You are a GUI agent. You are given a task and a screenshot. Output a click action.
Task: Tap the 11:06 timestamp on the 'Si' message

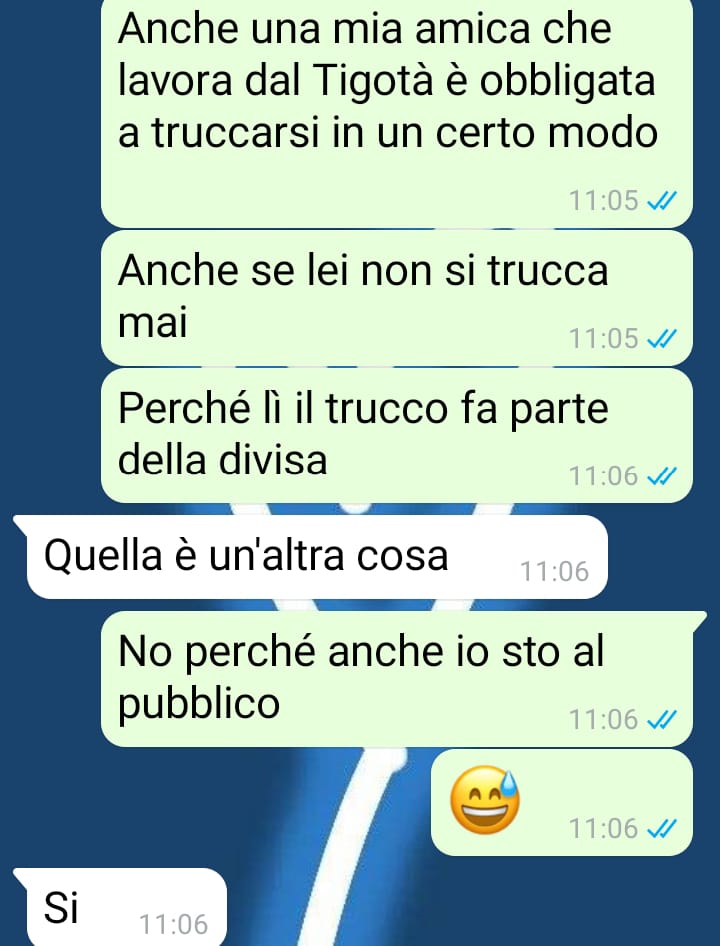[x=174, y=925]
